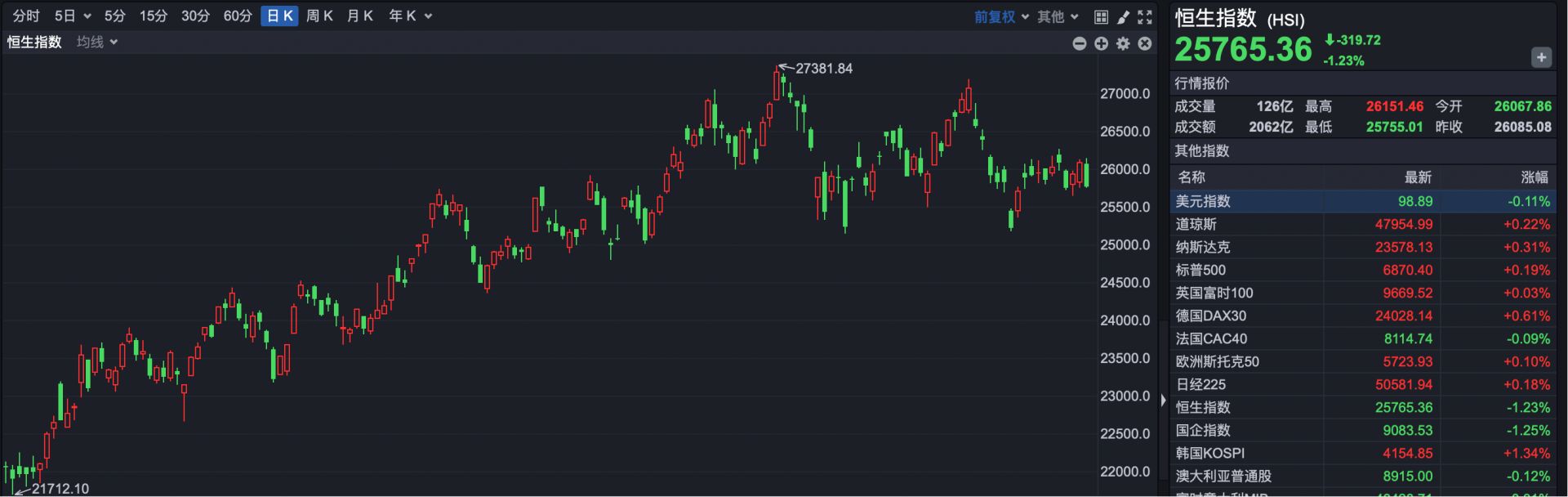Zoom in chart with plus icon
Viewport: 1568px width, 497px height.
(x=1101, y=43)
